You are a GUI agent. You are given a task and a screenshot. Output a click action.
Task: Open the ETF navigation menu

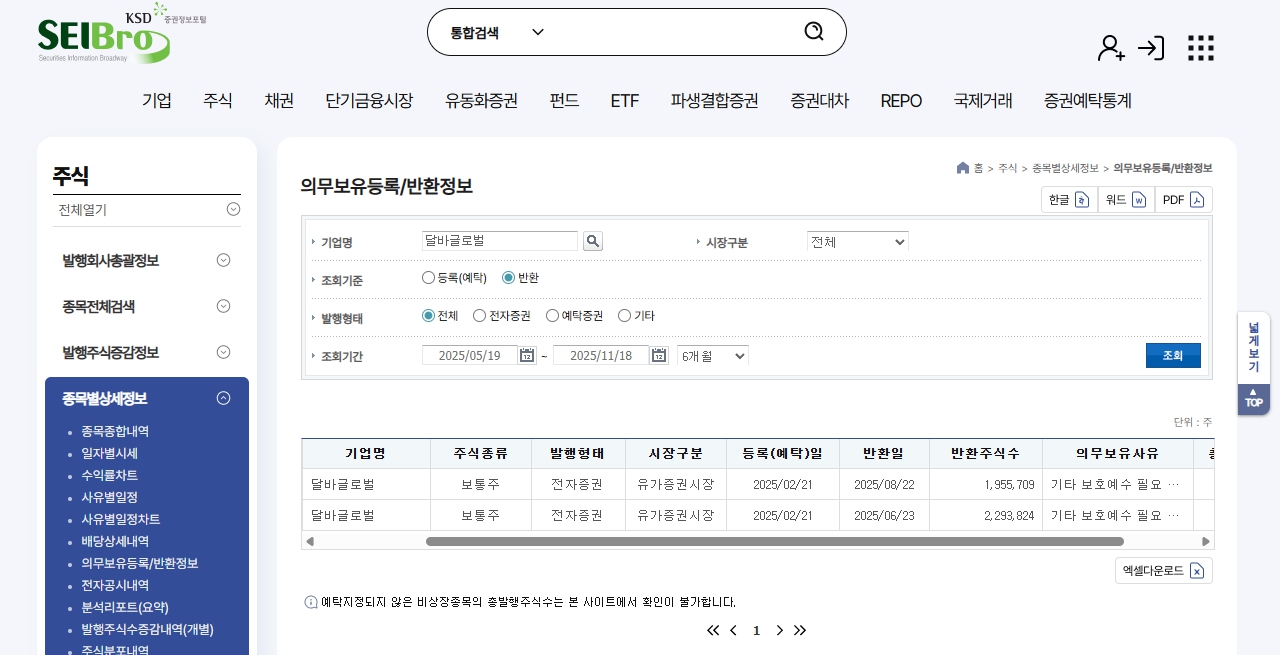point(624,100)
